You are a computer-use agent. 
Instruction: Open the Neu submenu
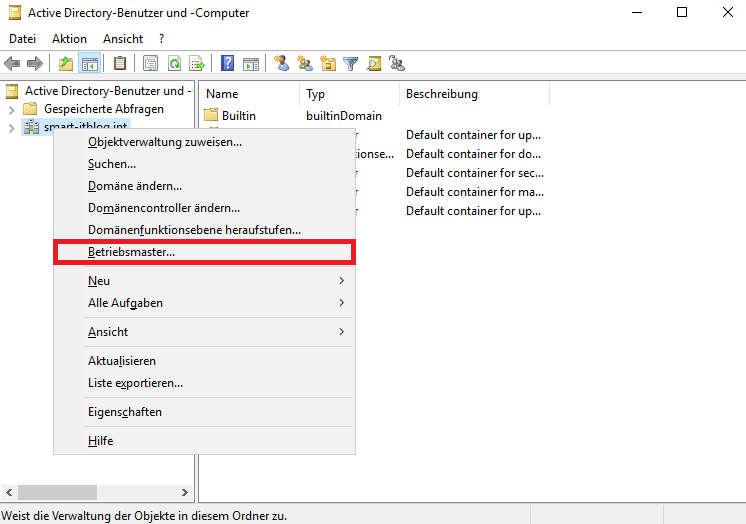point(99,281)
